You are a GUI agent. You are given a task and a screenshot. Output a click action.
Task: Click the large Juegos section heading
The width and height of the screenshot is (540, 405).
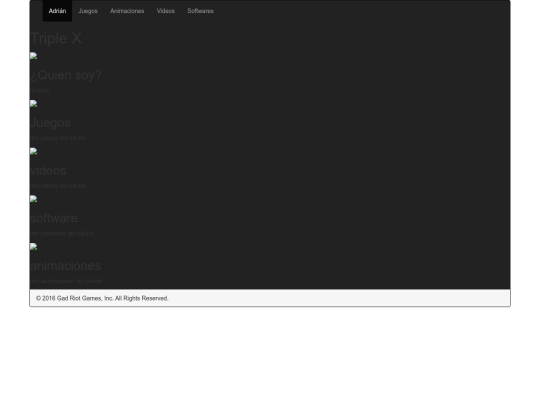(x=50, y=123)
